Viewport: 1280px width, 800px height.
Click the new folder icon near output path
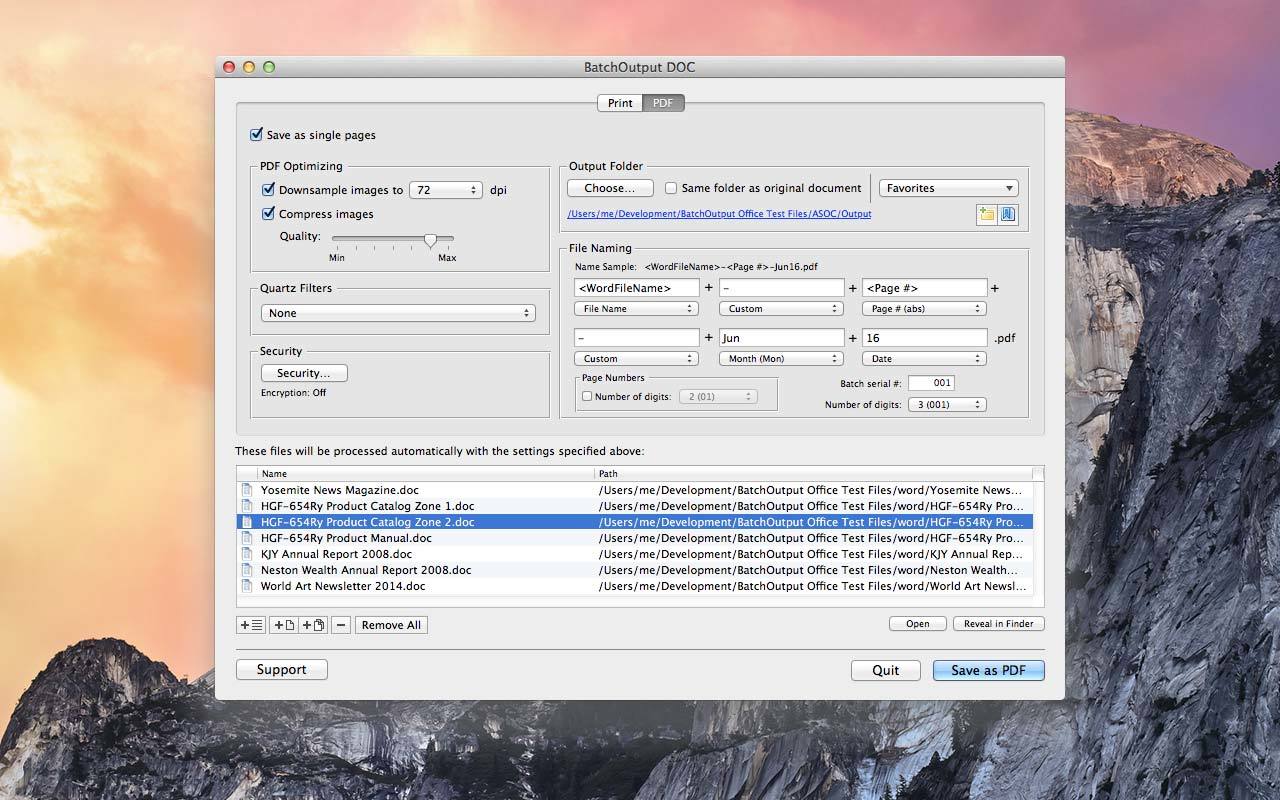click(986, 214)
